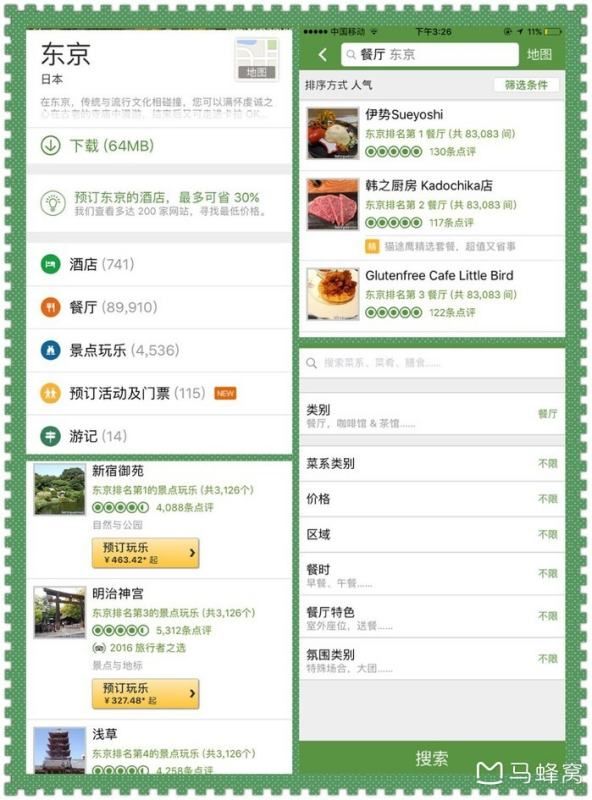Tap the yellow activities and tickets icon
This screenshot has height=800, width=592.
pyautogui.click(x=50, y=393)
